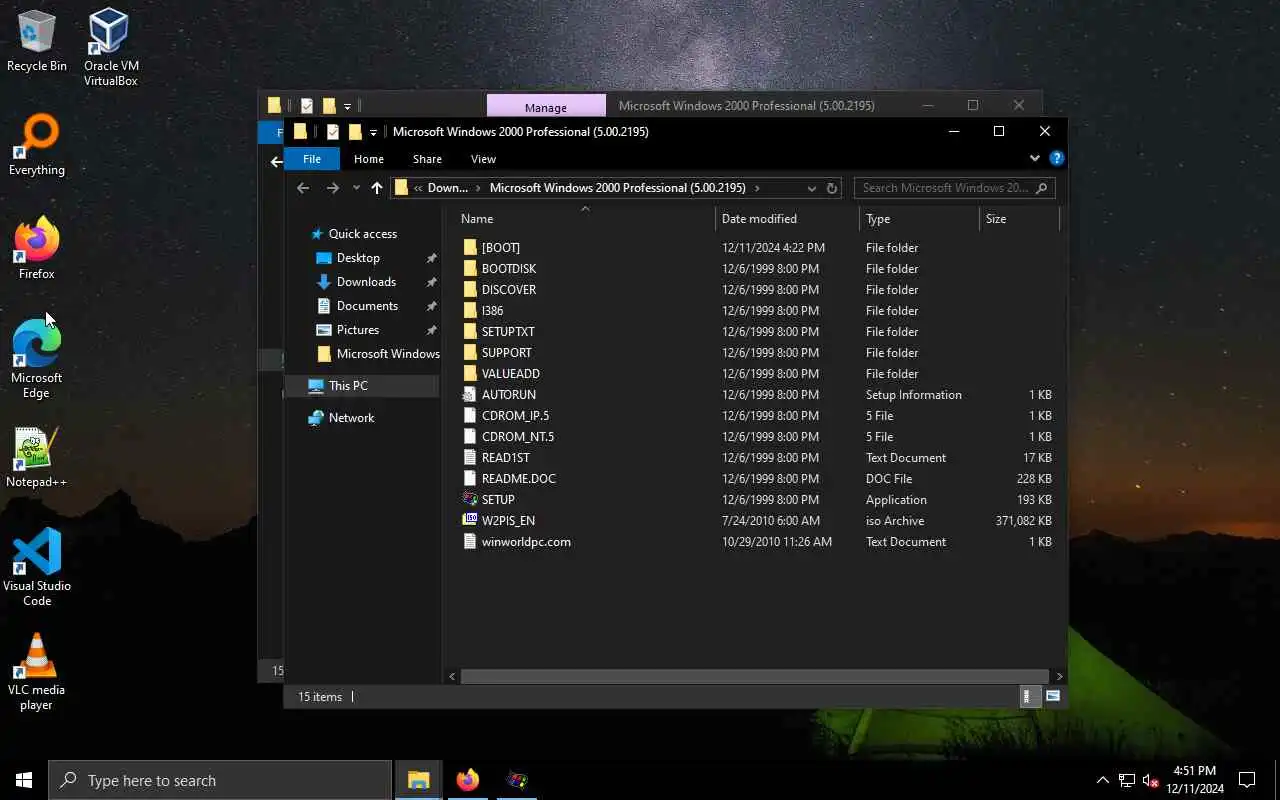Open the View ribbon tab
1280x800 pixels.
point(483,159)
